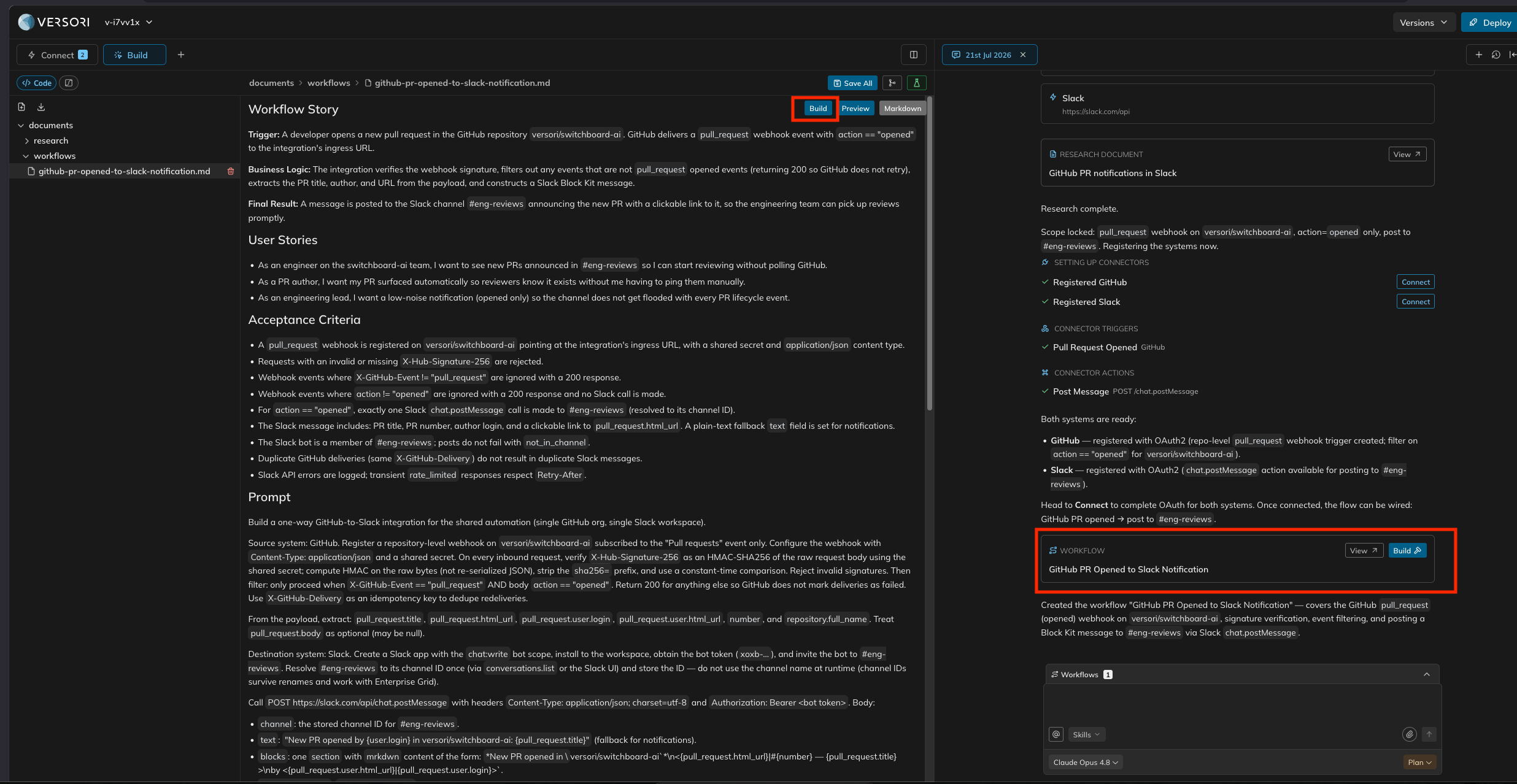This screenshot has width=1517, height=784.
Task: Focus the chat message input field
Action: 1242,704
